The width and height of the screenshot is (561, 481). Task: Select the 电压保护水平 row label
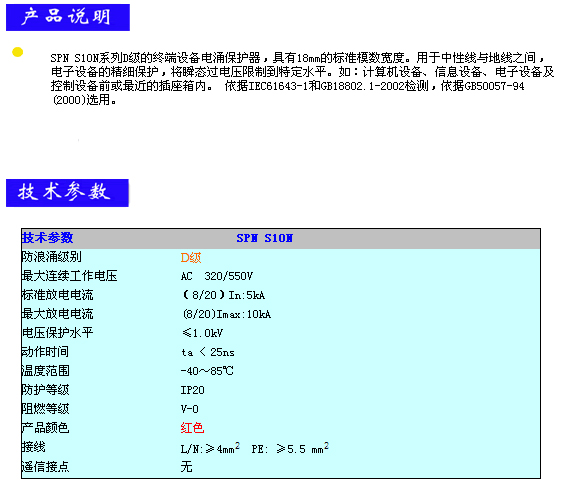coord(58,333)
